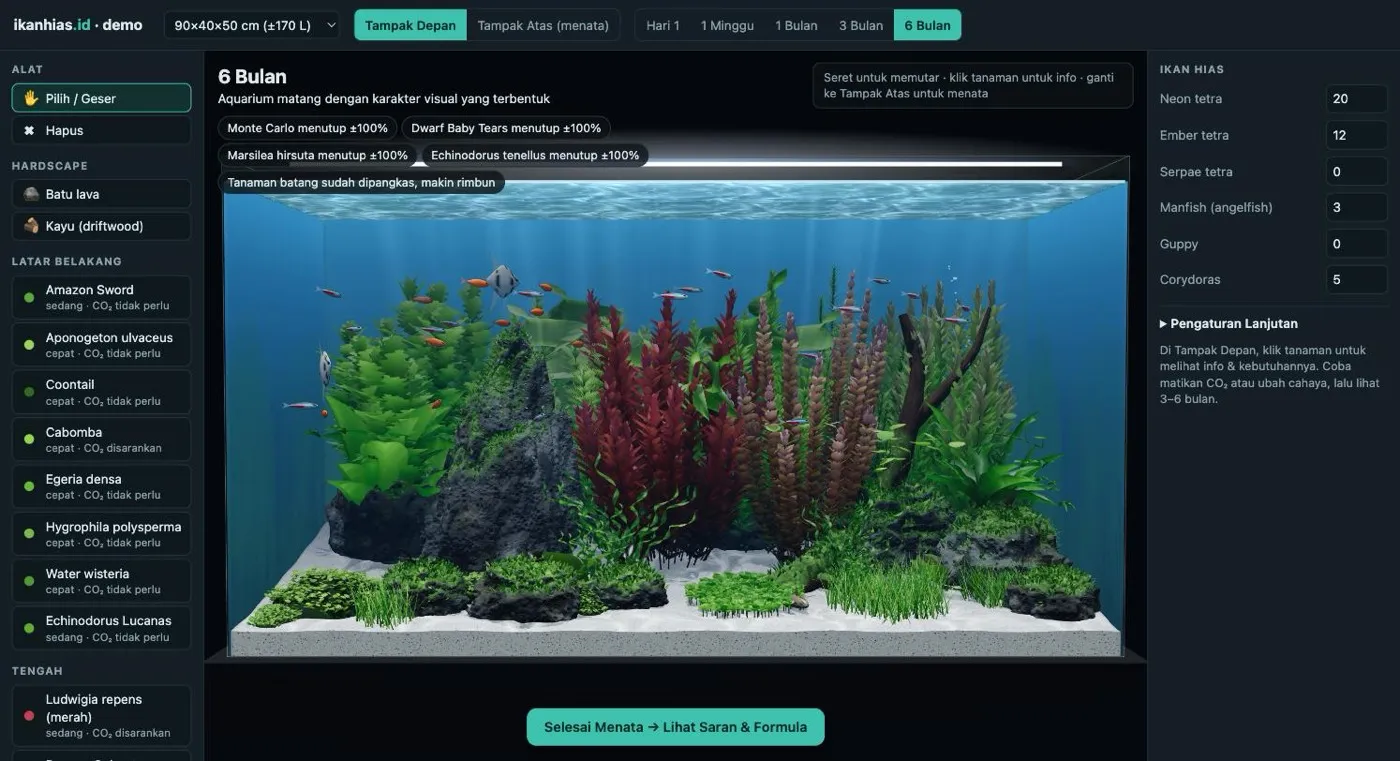The image size is (1400, 761).
Task: Expand Pengaturan Lanjutan settings
Action: click(1228, 324)
